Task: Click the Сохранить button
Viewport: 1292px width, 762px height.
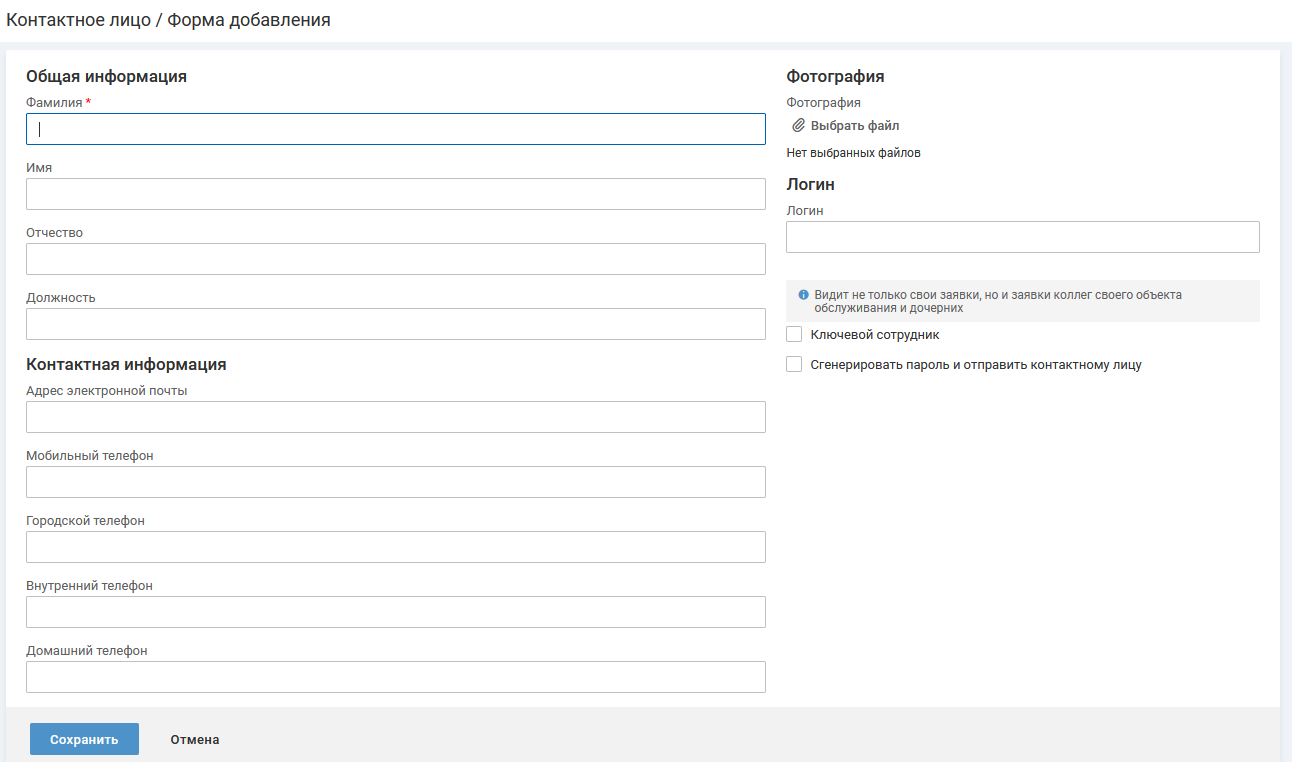Action: [x=84, y=740]
